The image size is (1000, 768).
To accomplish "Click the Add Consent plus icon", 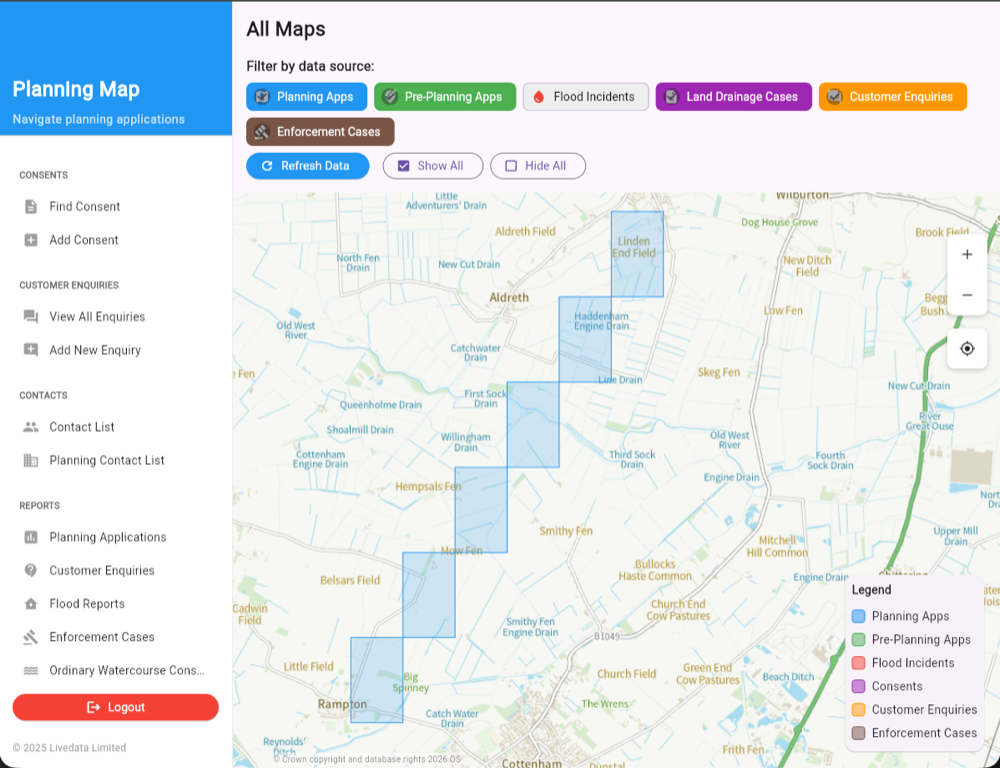I will [x=31, y=240].
